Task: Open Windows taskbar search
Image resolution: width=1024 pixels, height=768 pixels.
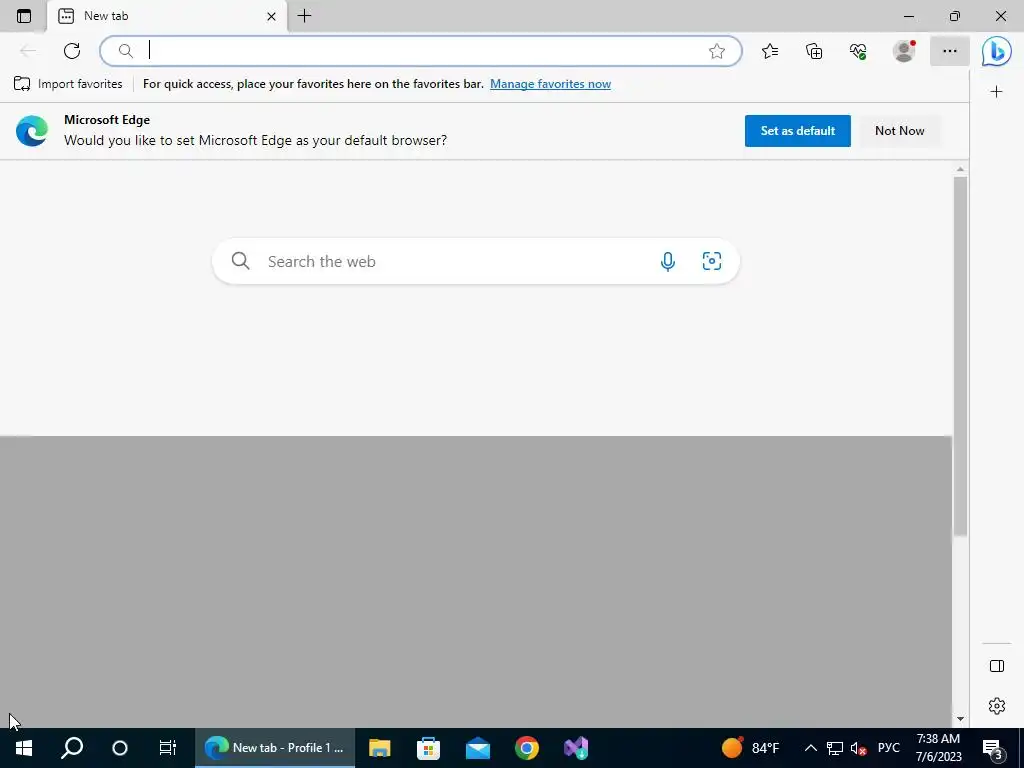Action: pos(72,748)
